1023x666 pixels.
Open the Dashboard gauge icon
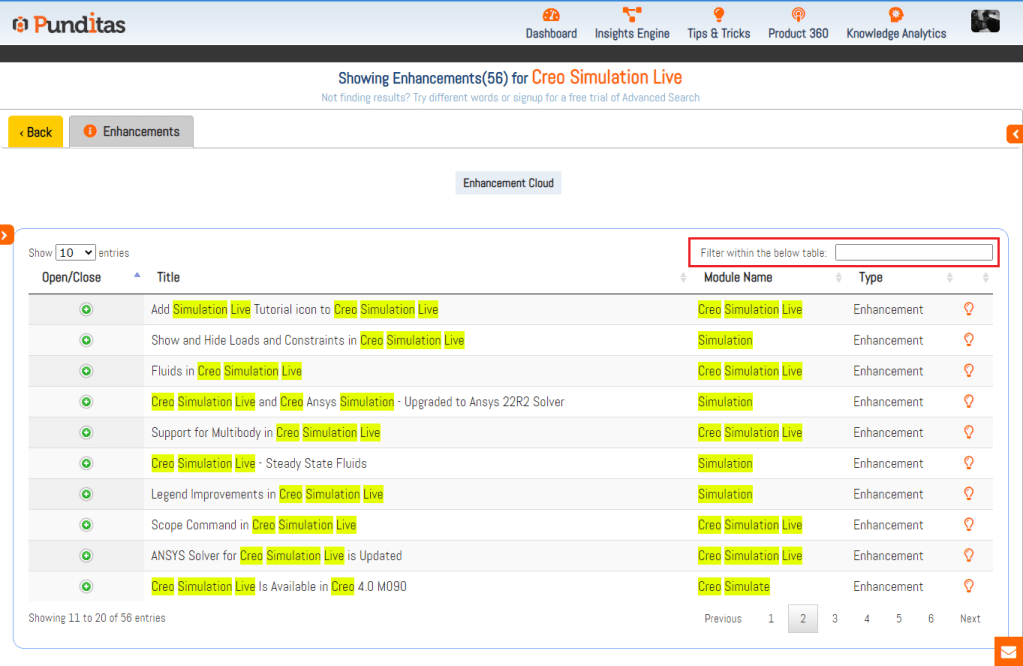(551, 15)
